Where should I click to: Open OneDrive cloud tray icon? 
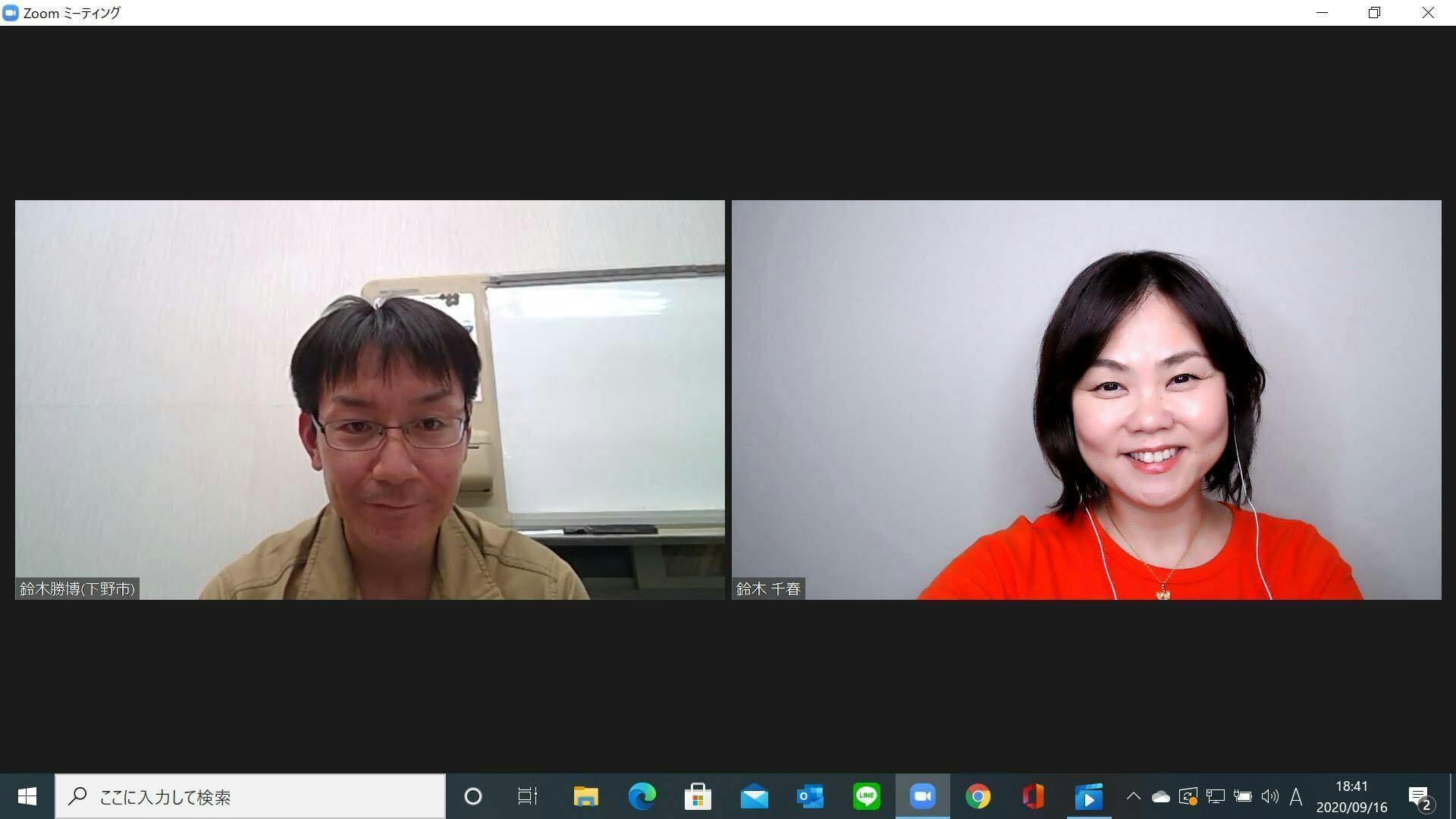click(1160, 796)
